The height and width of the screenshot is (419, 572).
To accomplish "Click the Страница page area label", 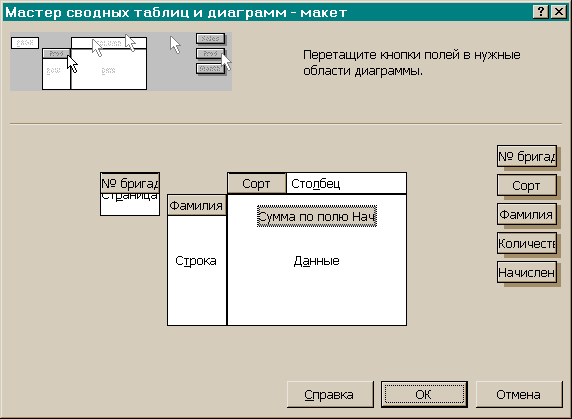I will click(x=130, y=197).
